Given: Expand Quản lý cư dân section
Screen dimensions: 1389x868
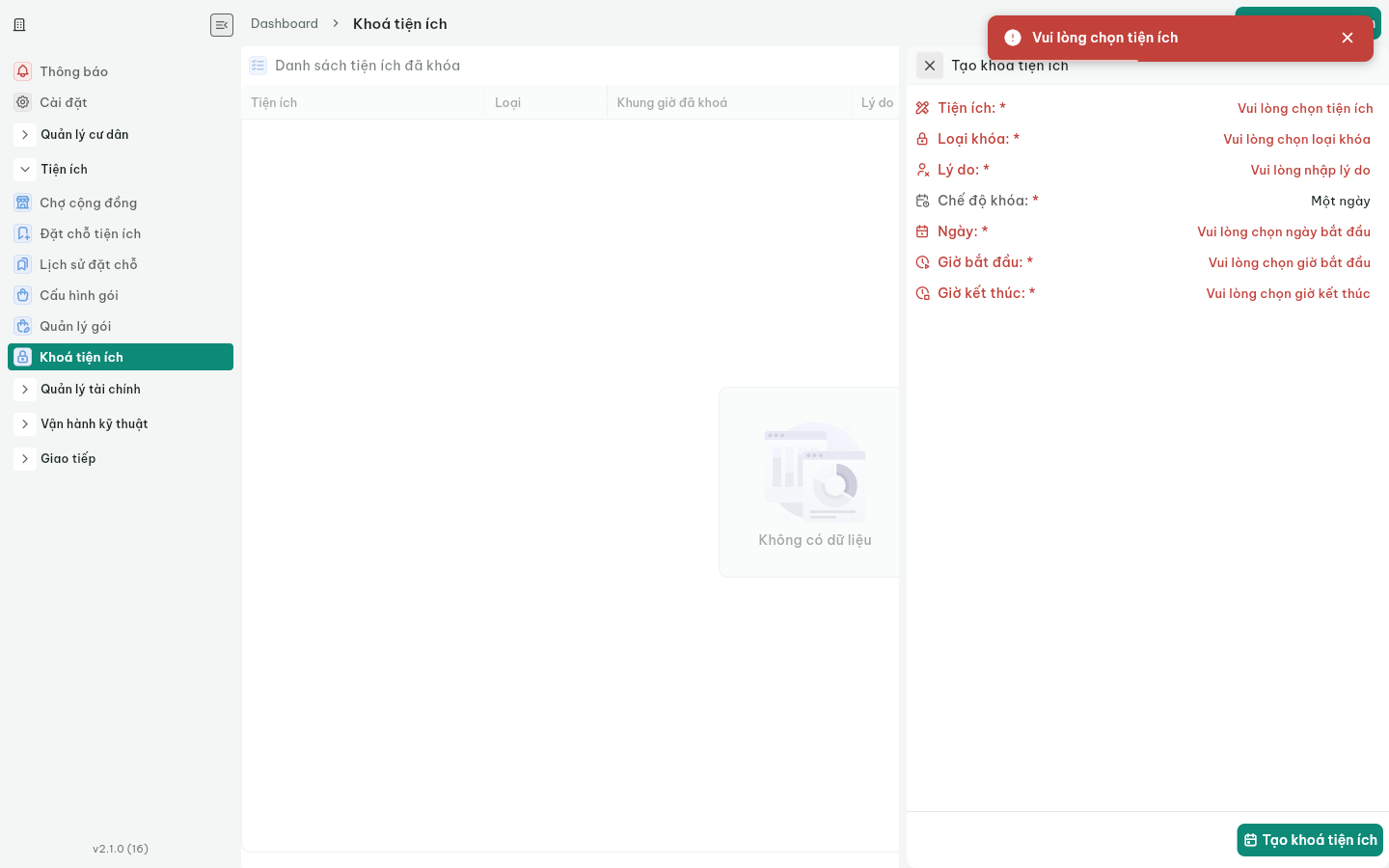Looking at the screenshot, I should tap(25, 135).
